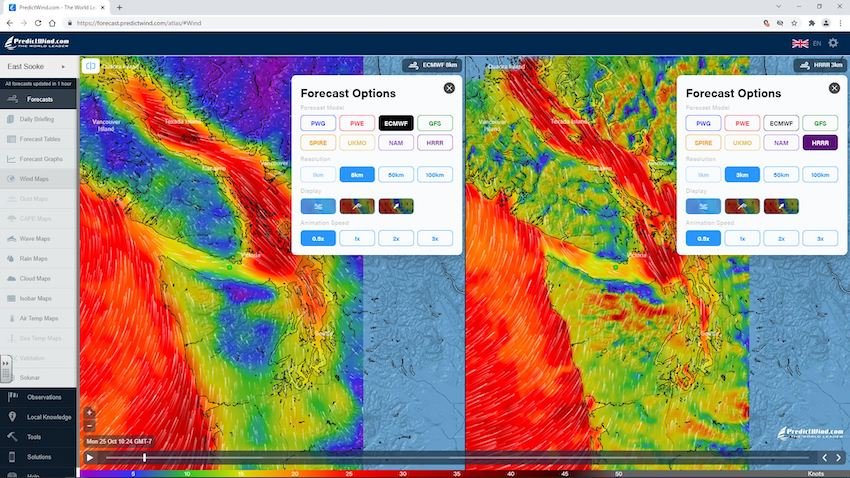The height and width of the screenshot is (478, 850).
Task: Pick arrow display icon in right panel
Action: (781, 206)
